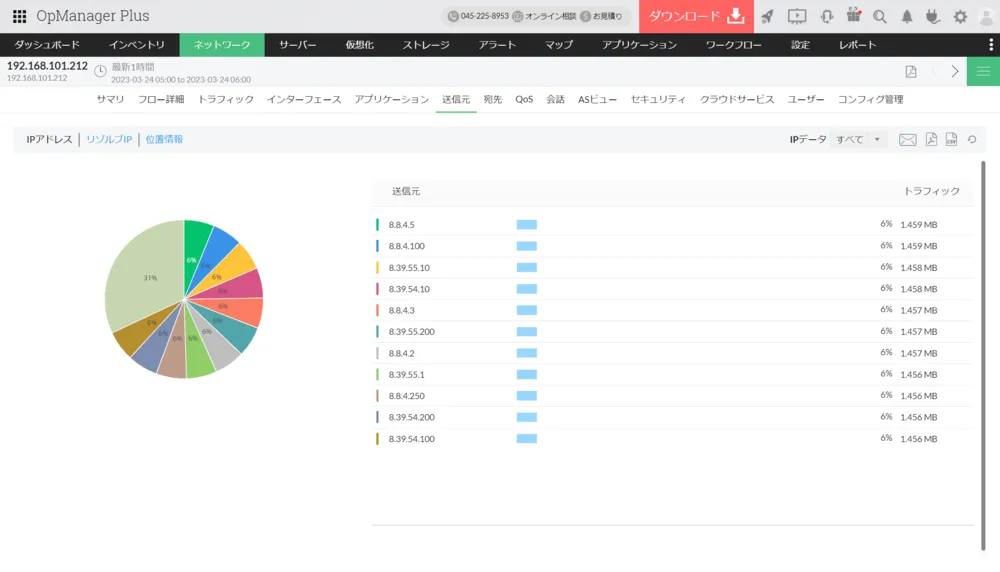The height and width of the screenshot is (572, 1000).
Task: Switch to the フロー詳細 tab
Action: 161,99
